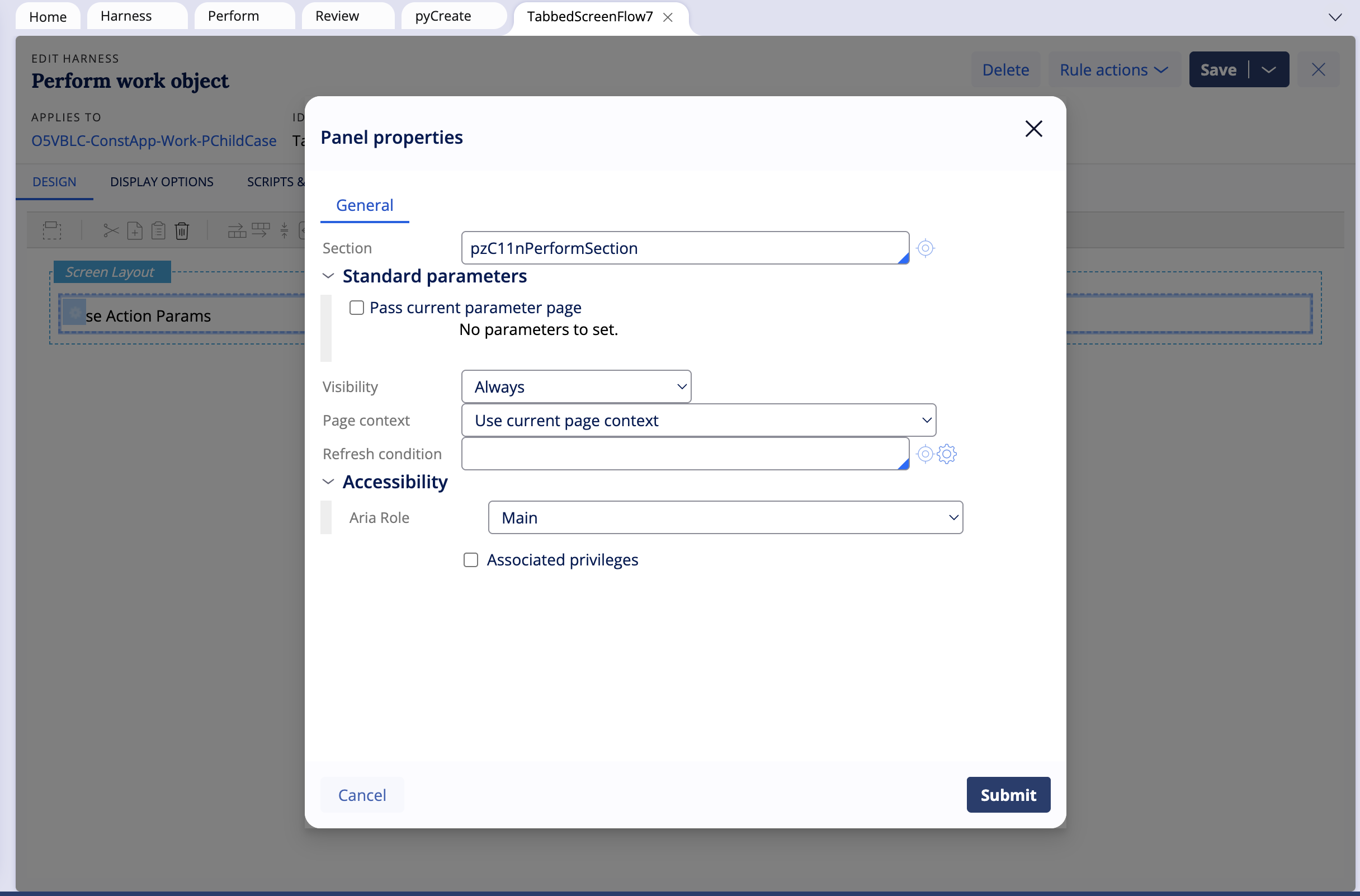Click the cut scissors icon in toolbar

[x=111, y=231]
